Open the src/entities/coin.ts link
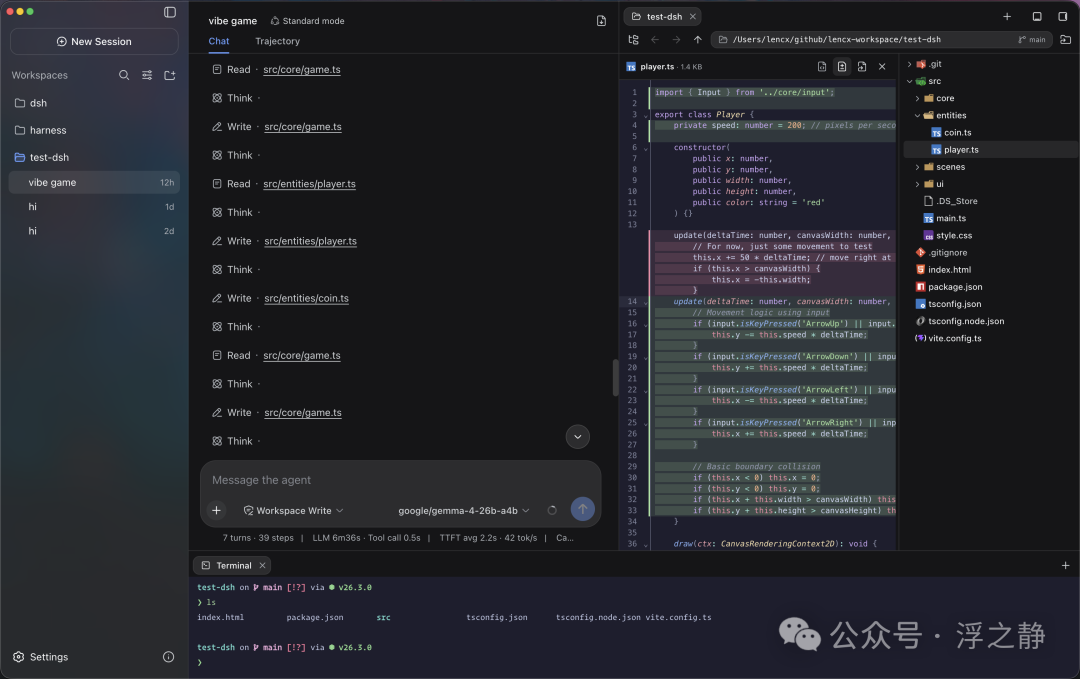The width and height of the screenshot is (1080, 679). [x=307, y=298]
